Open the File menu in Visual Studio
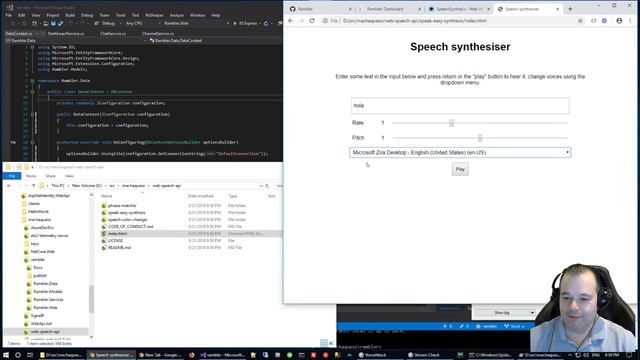Image resolution: width=640 pixels, height=360 pixels. coord(9,15)
